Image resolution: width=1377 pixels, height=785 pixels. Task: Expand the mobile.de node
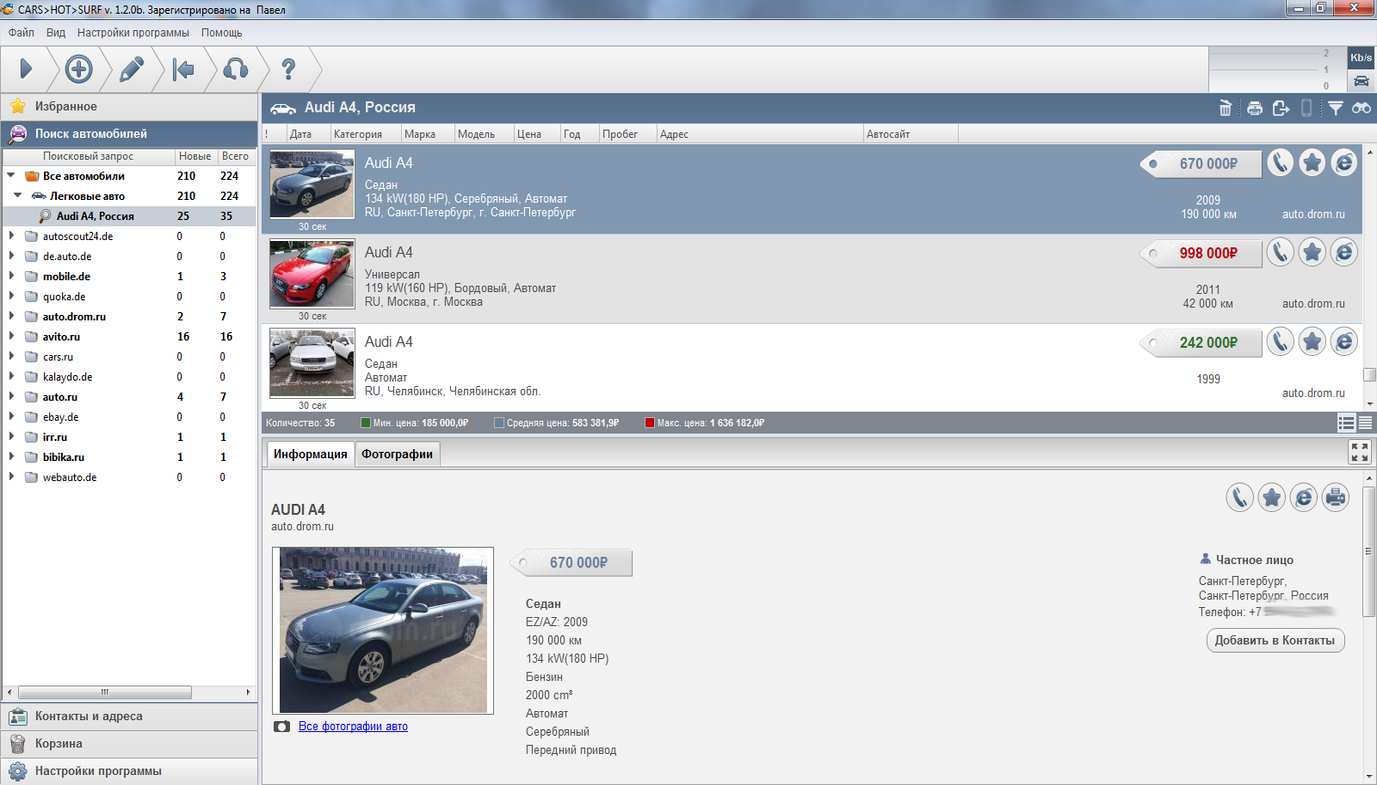(x=11, y=276)
